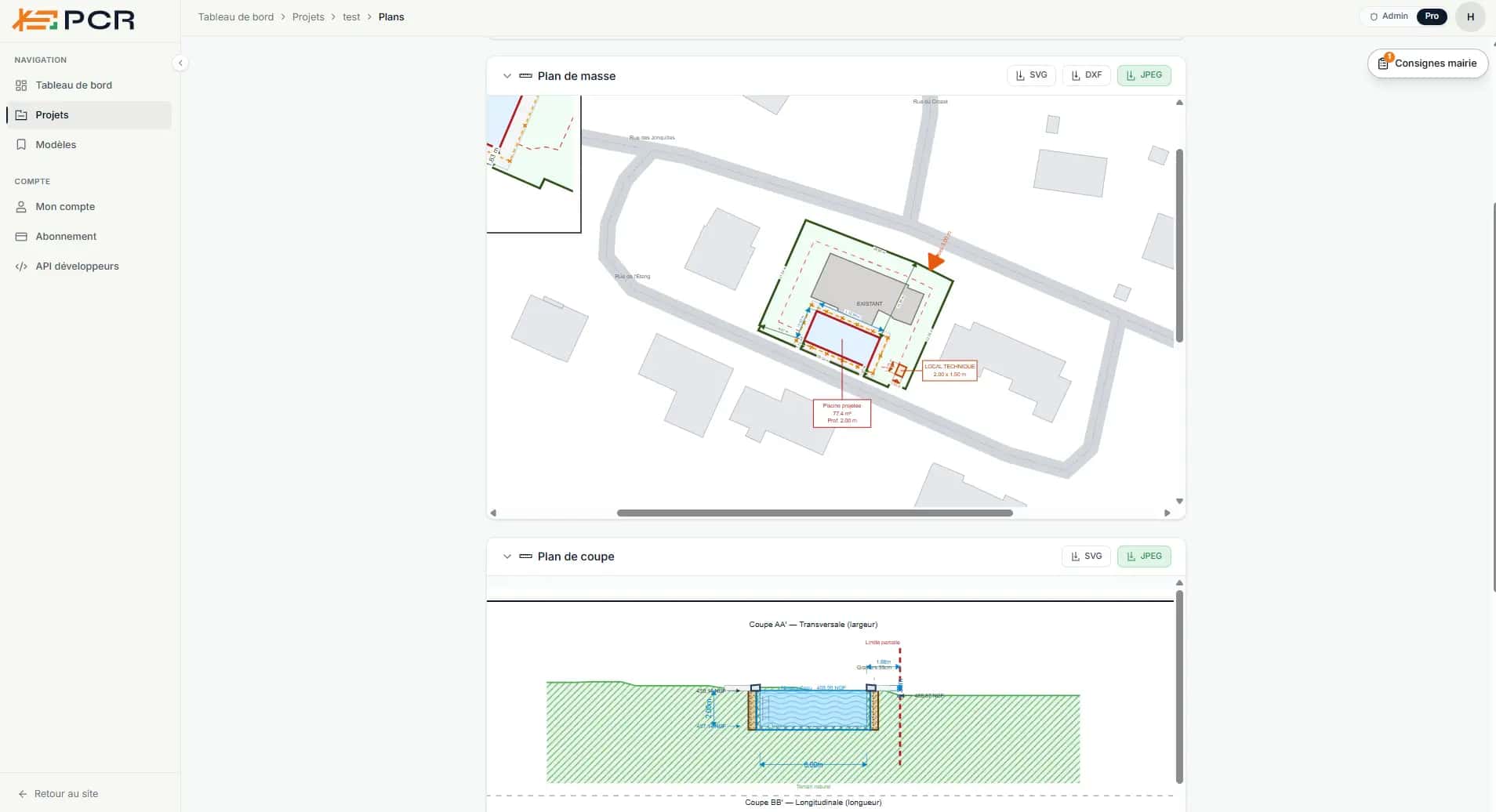Click the Plan de masse icon
Screen dimensions: 1496x812
[x=525, y=76]
